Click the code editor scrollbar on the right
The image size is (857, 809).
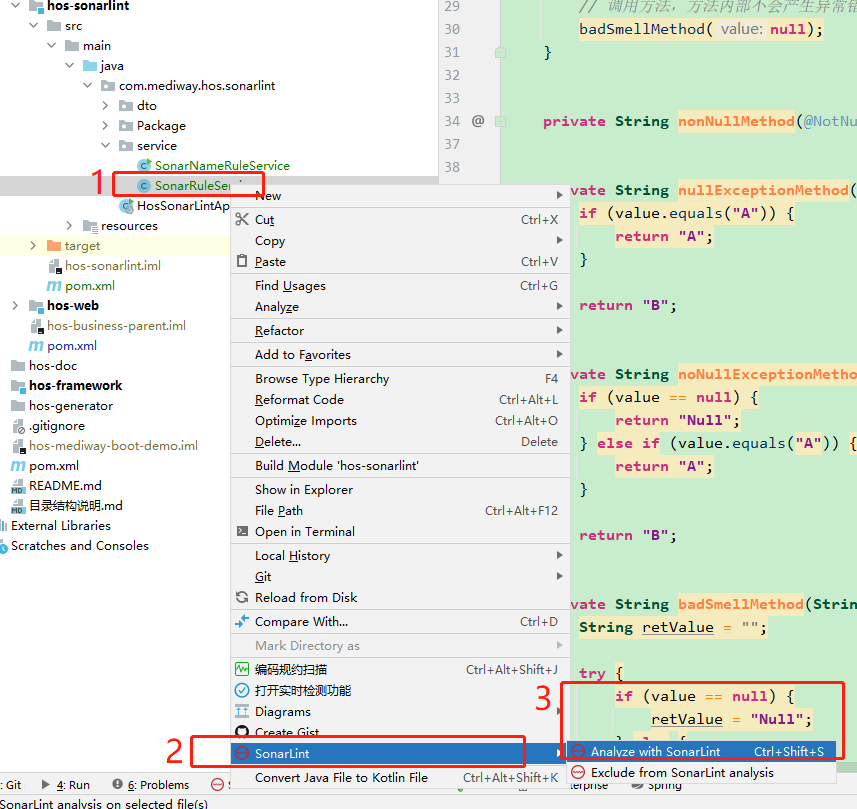coord(852,400)
